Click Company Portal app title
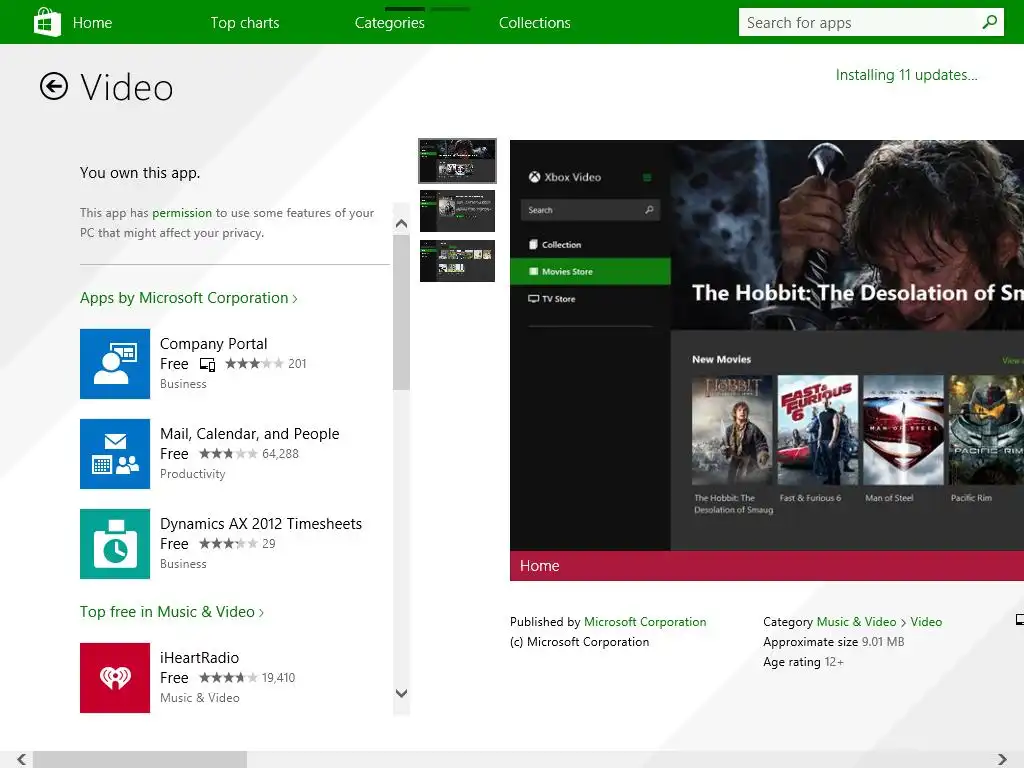This screenshot has width=1024, height=768. coord(214,344)
